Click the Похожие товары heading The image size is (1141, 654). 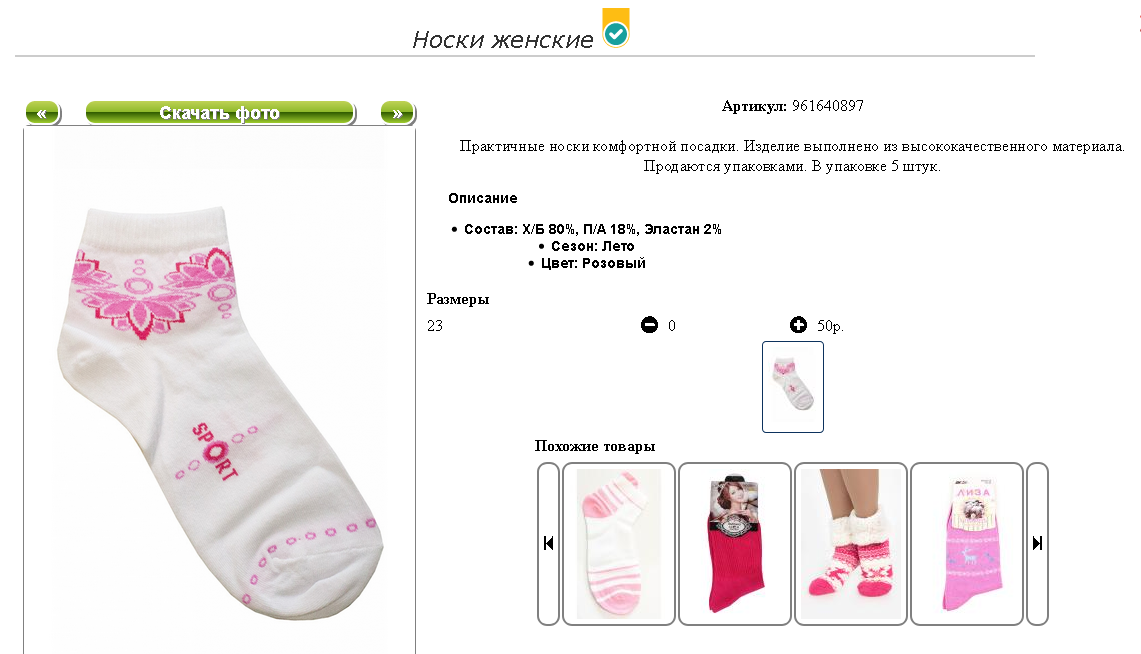point(595,446)
